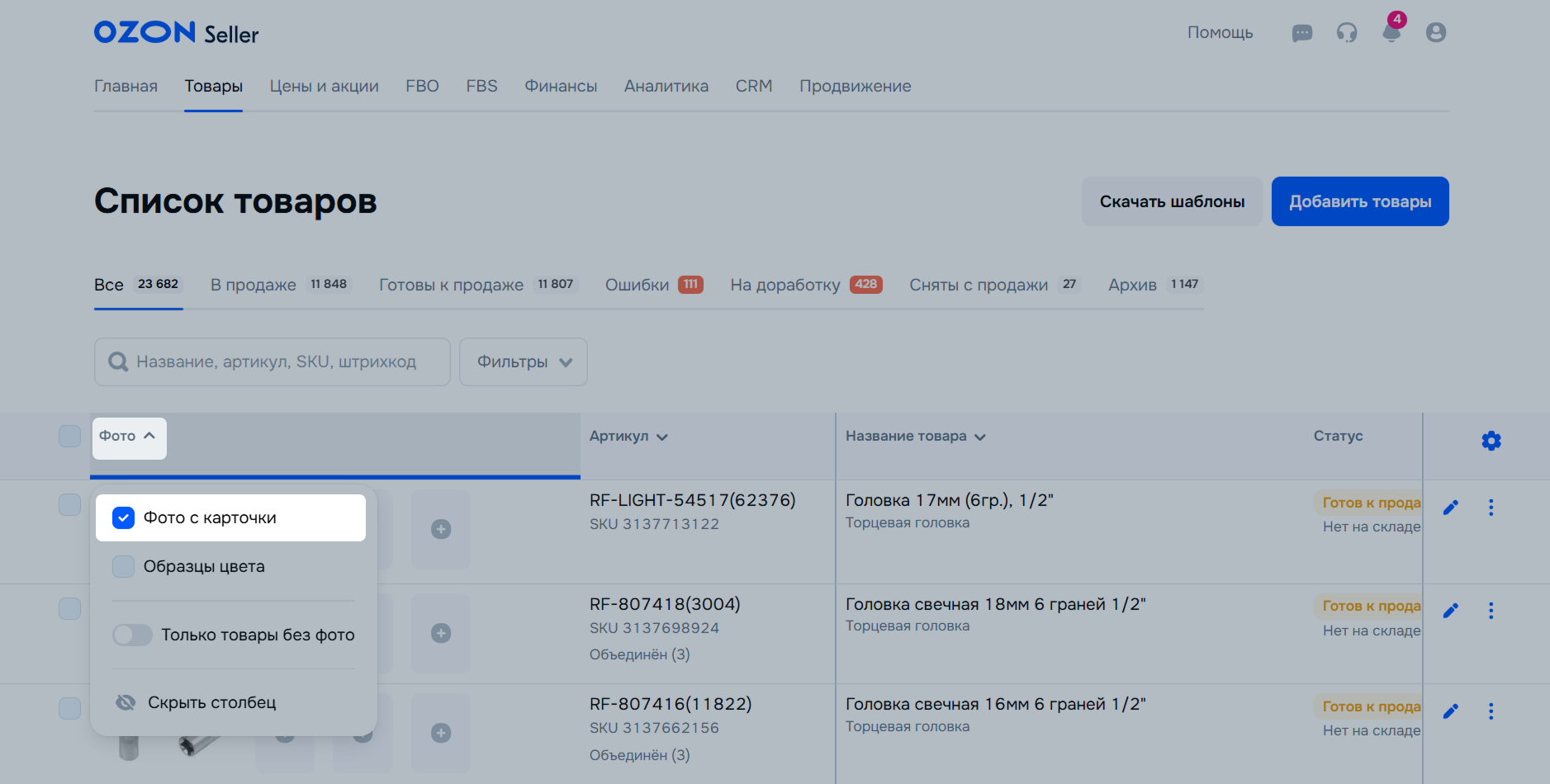Select "Скрыть столбец" menu option

pyautogui.click(x=211, y=702)
